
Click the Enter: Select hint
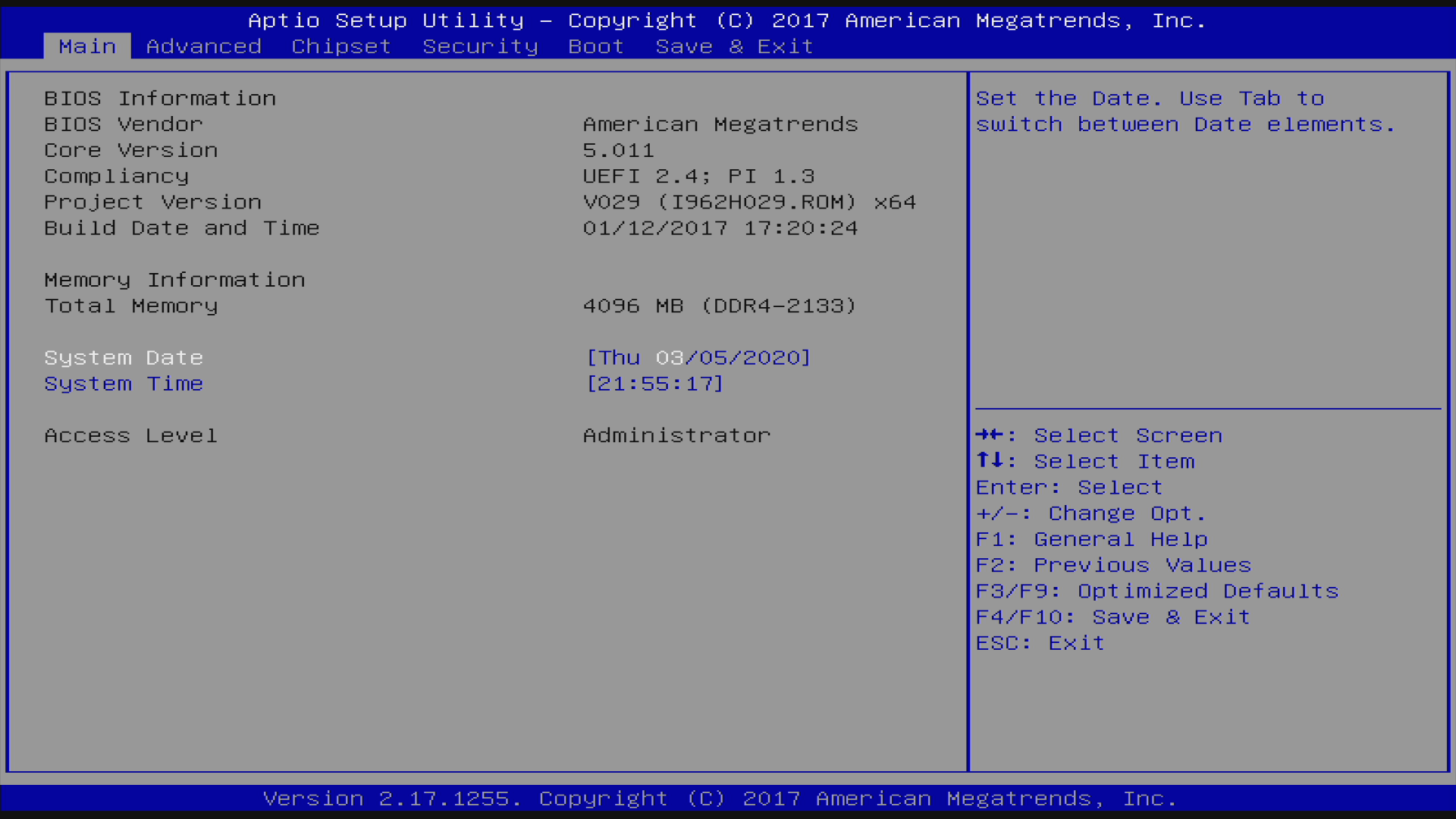pyautogui.click(x=1069, y=488)
